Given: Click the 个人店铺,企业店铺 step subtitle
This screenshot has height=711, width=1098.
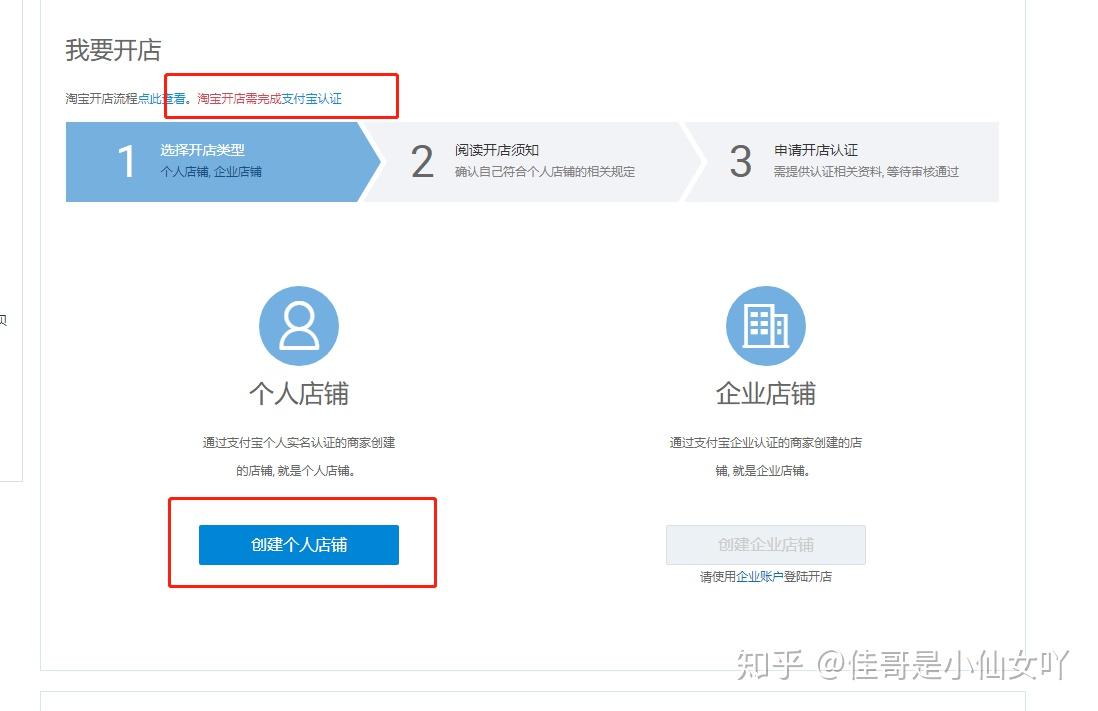Looking at the screenshot, I should point(211,172).
